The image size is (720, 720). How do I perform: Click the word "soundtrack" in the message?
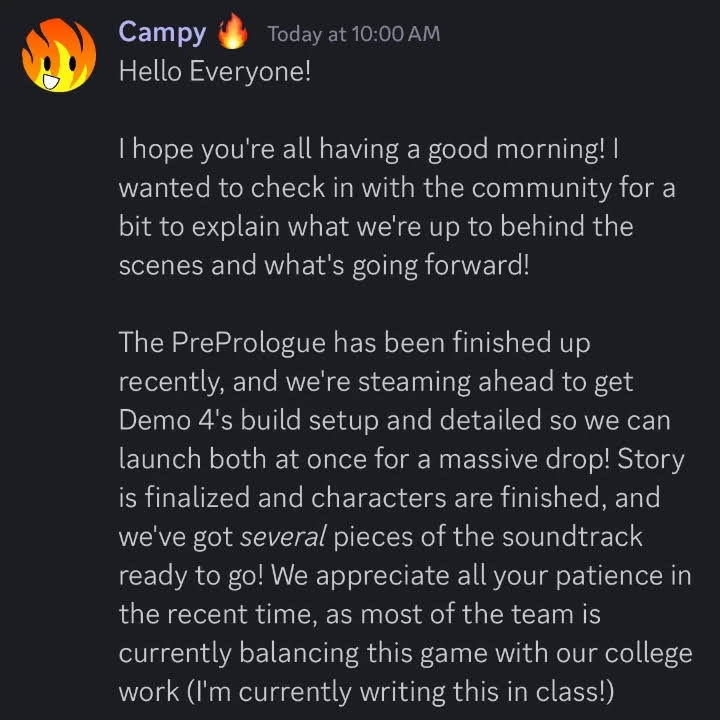pos(572,536)
